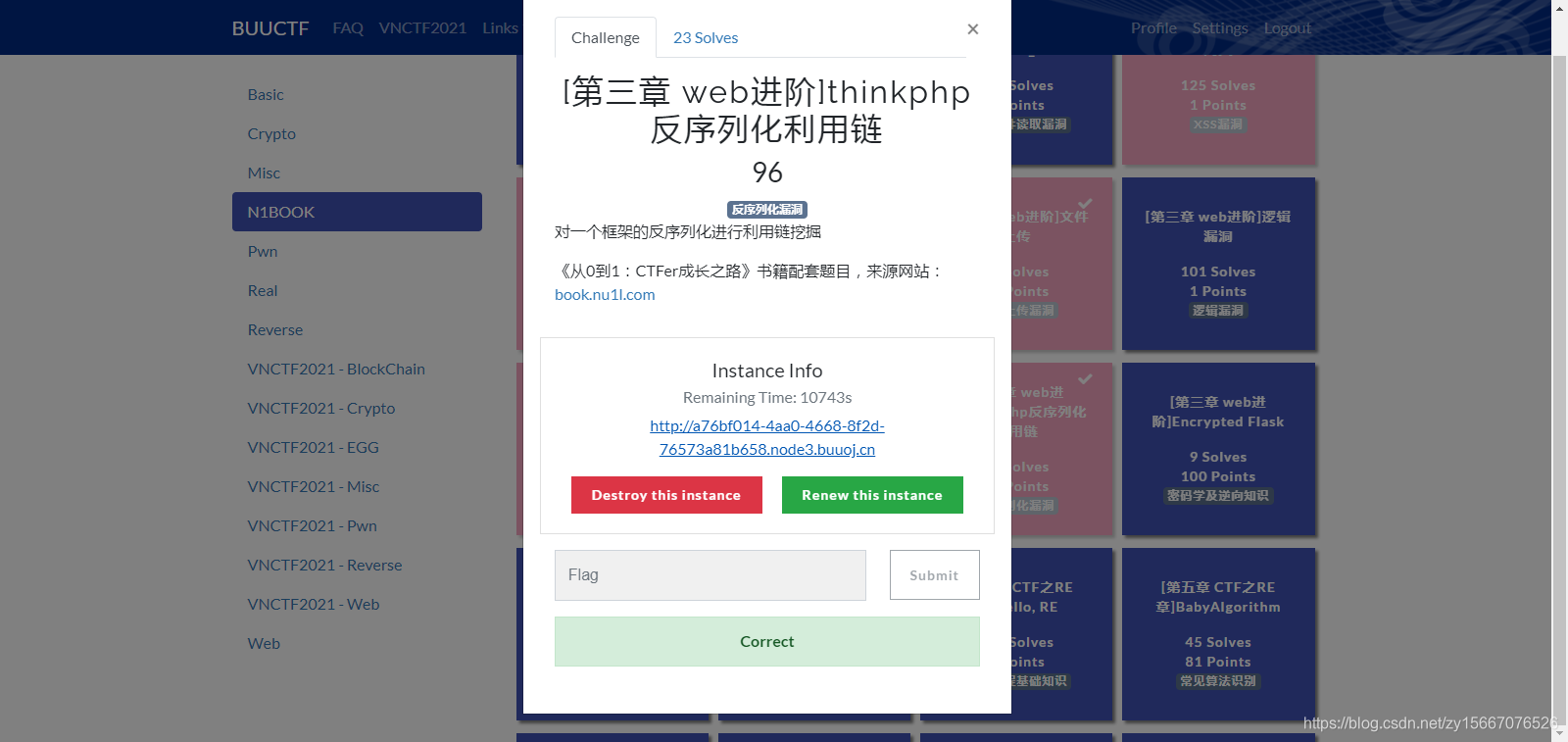Click Destroy this instance button

(x=666, y=495)
